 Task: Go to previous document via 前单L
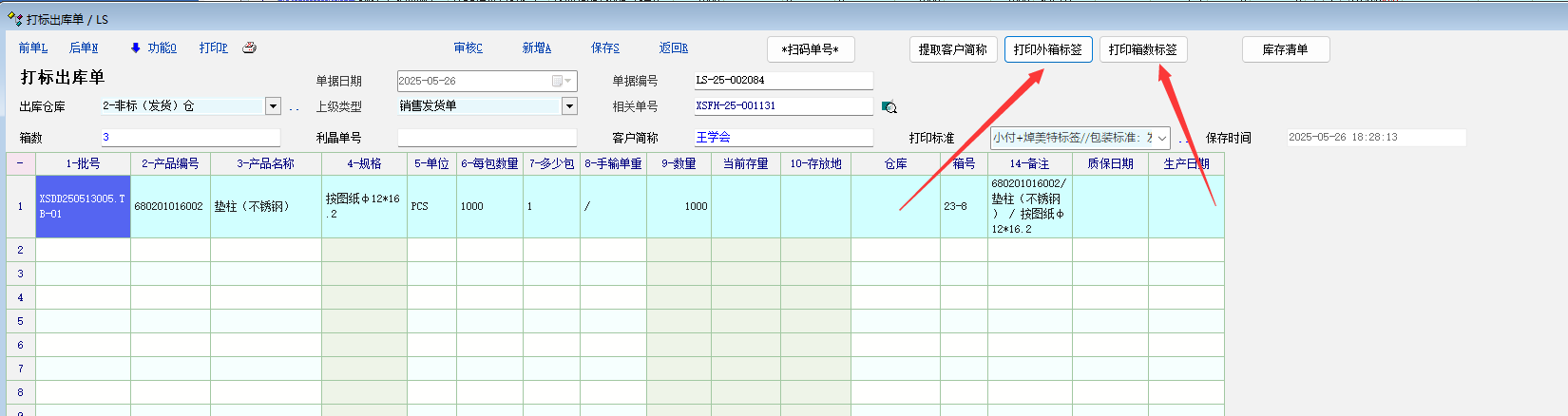pyautogui.click(x=33, y=47)
